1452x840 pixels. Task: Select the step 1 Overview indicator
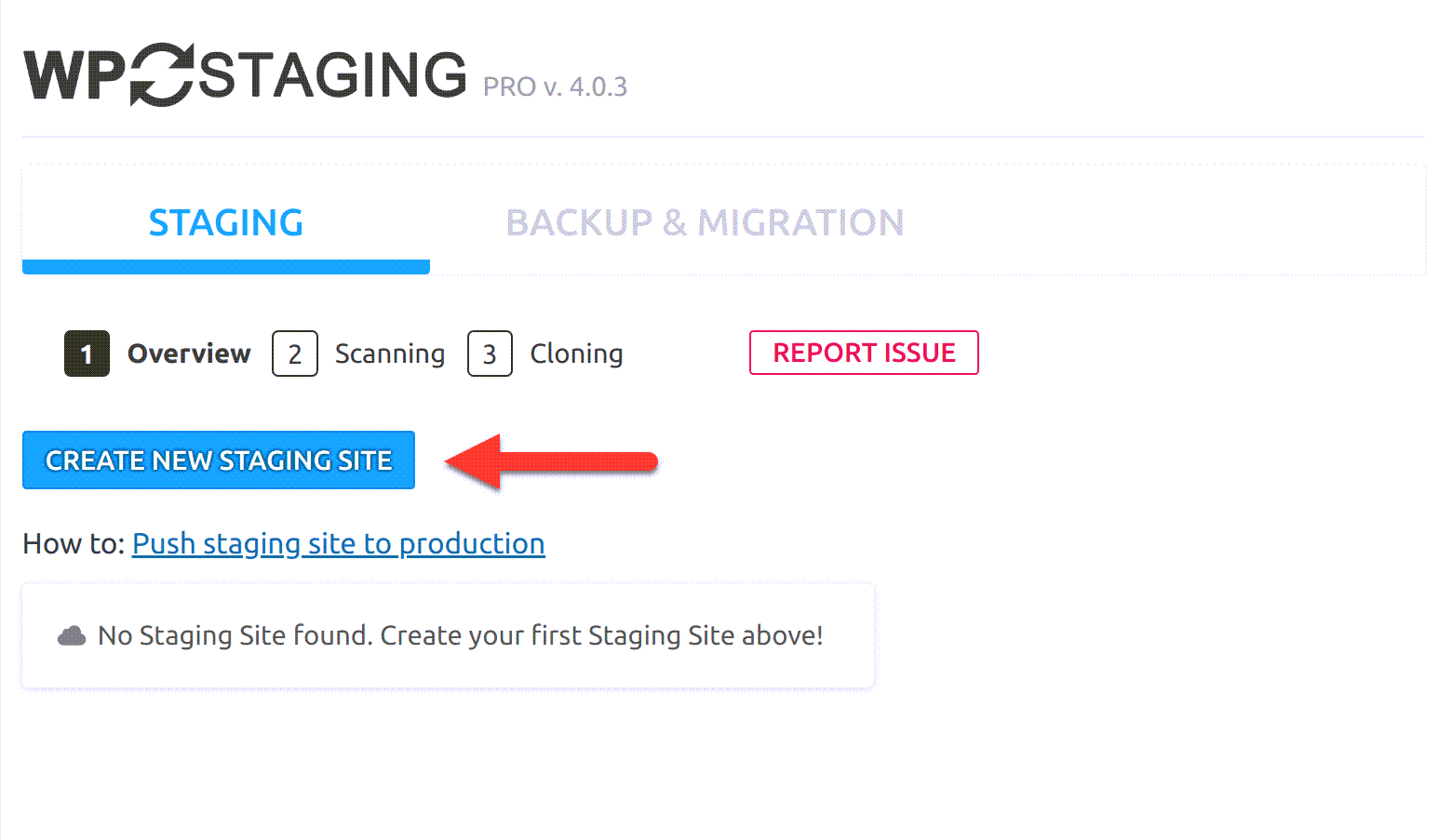pyautogui.click(x=86, y=353)
